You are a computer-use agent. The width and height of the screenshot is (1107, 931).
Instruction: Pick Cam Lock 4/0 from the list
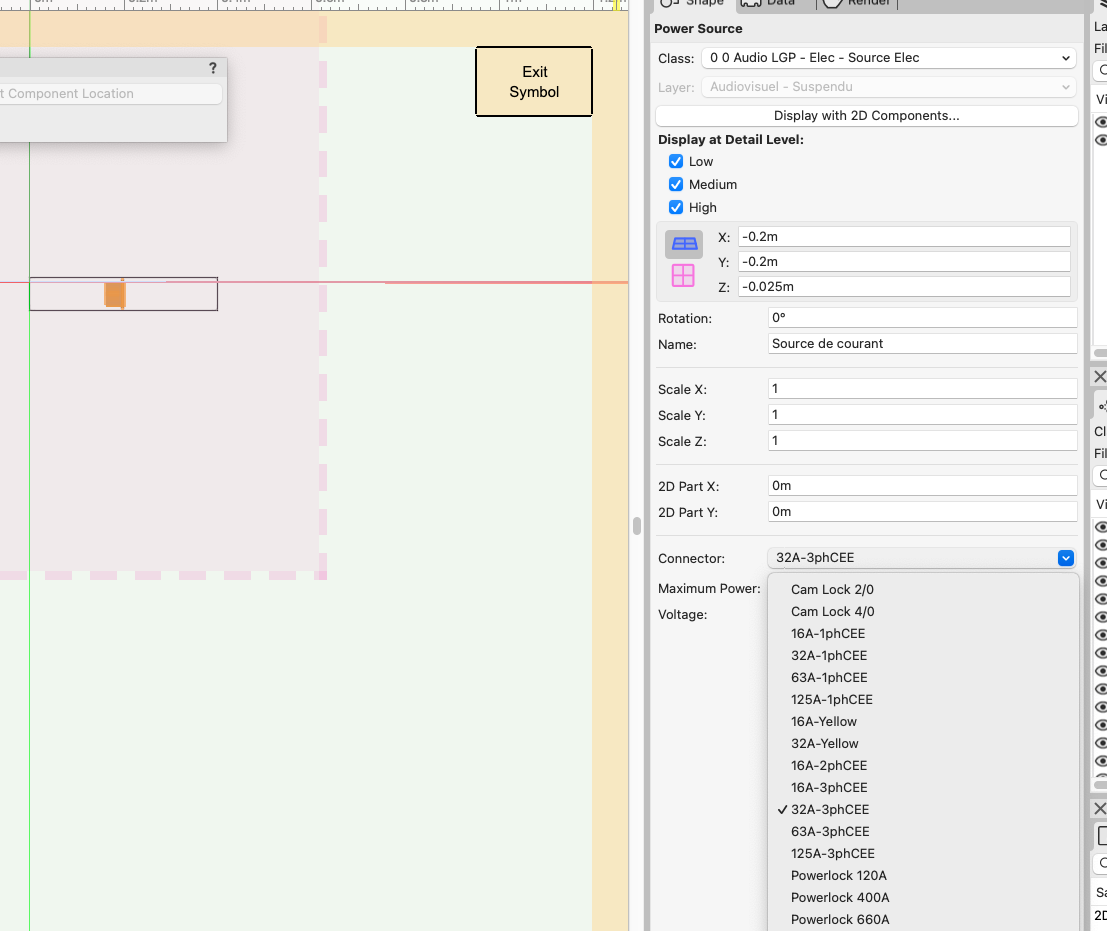click(832, 612)
